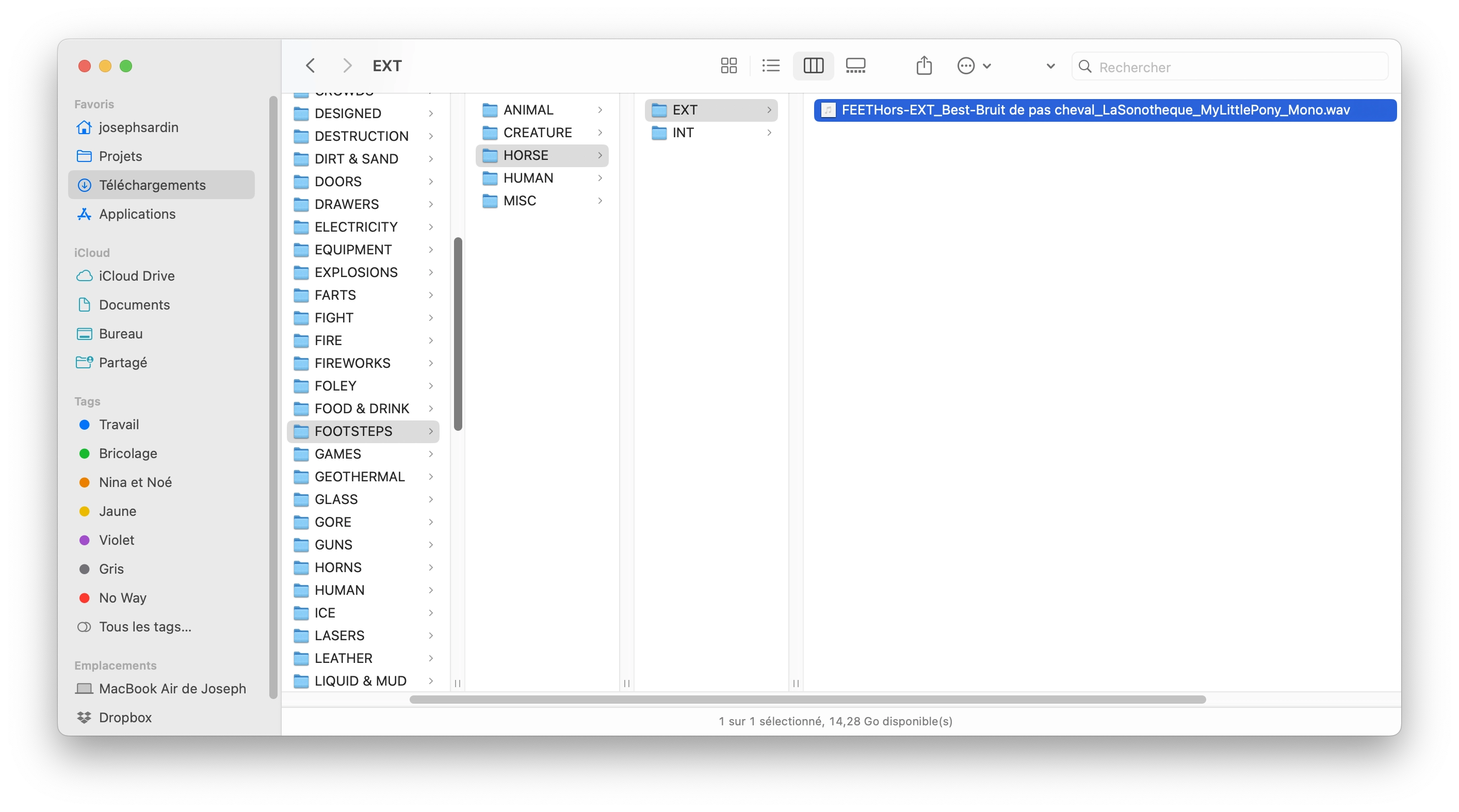Select the DESTRUCTION folder

[x=363, y=136]
